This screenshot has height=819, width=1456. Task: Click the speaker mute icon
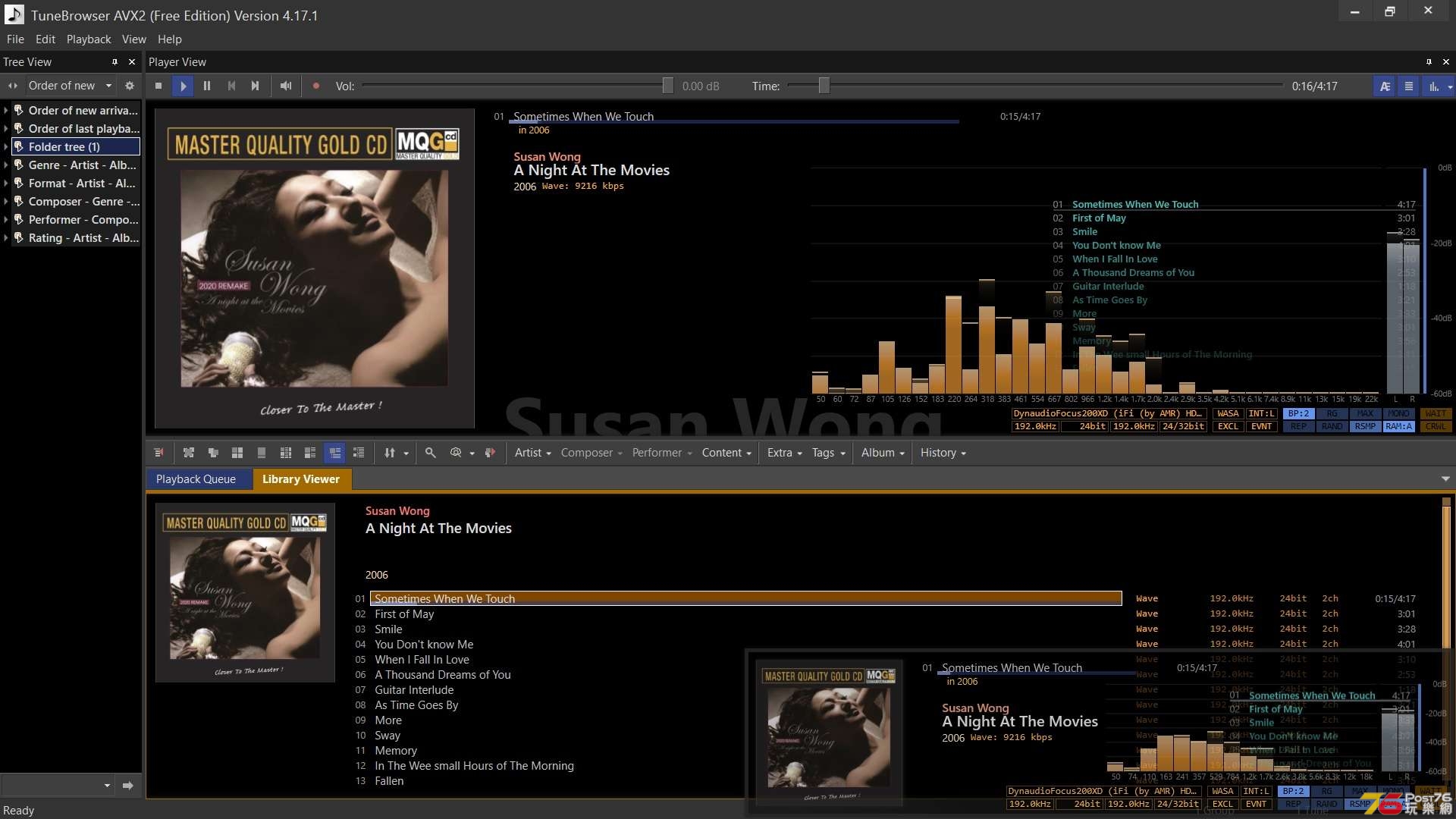pyautogui.click(x=286, y=86)
